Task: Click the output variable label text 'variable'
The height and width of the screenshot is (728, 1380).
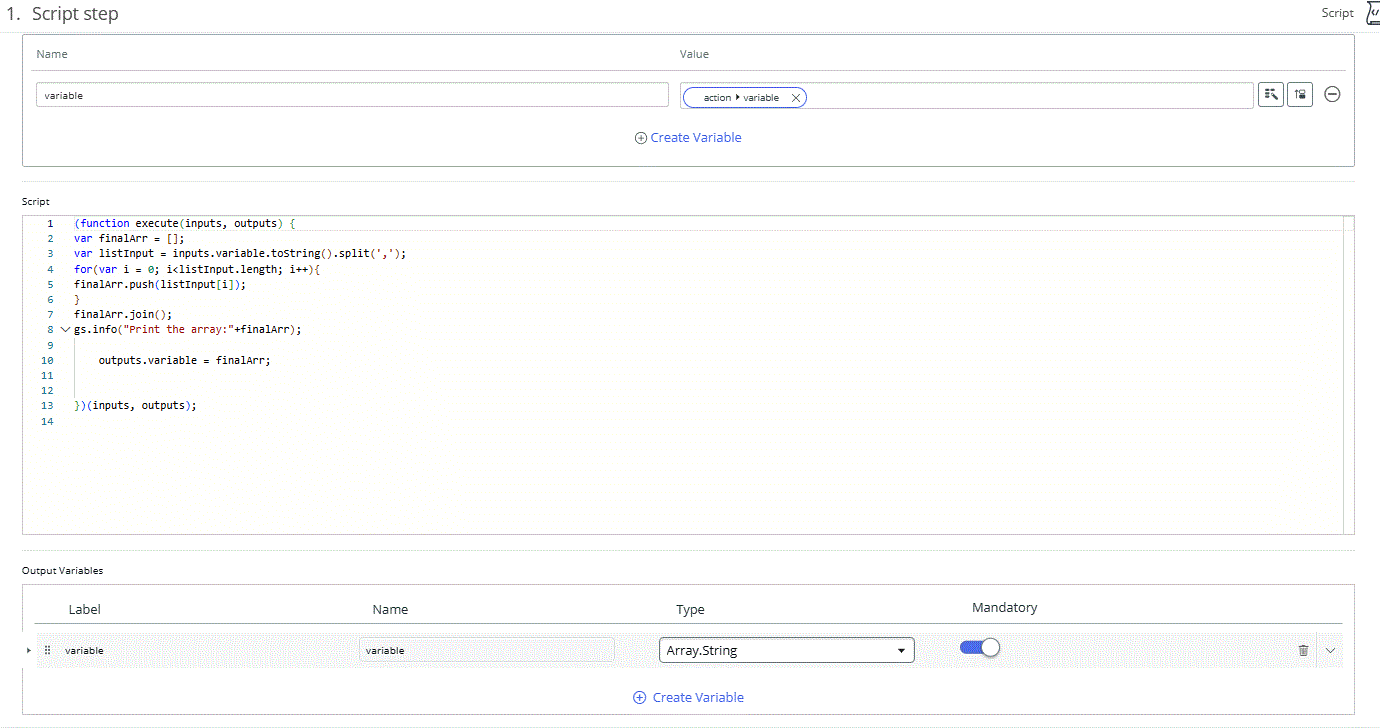Action: pos(84,650)
